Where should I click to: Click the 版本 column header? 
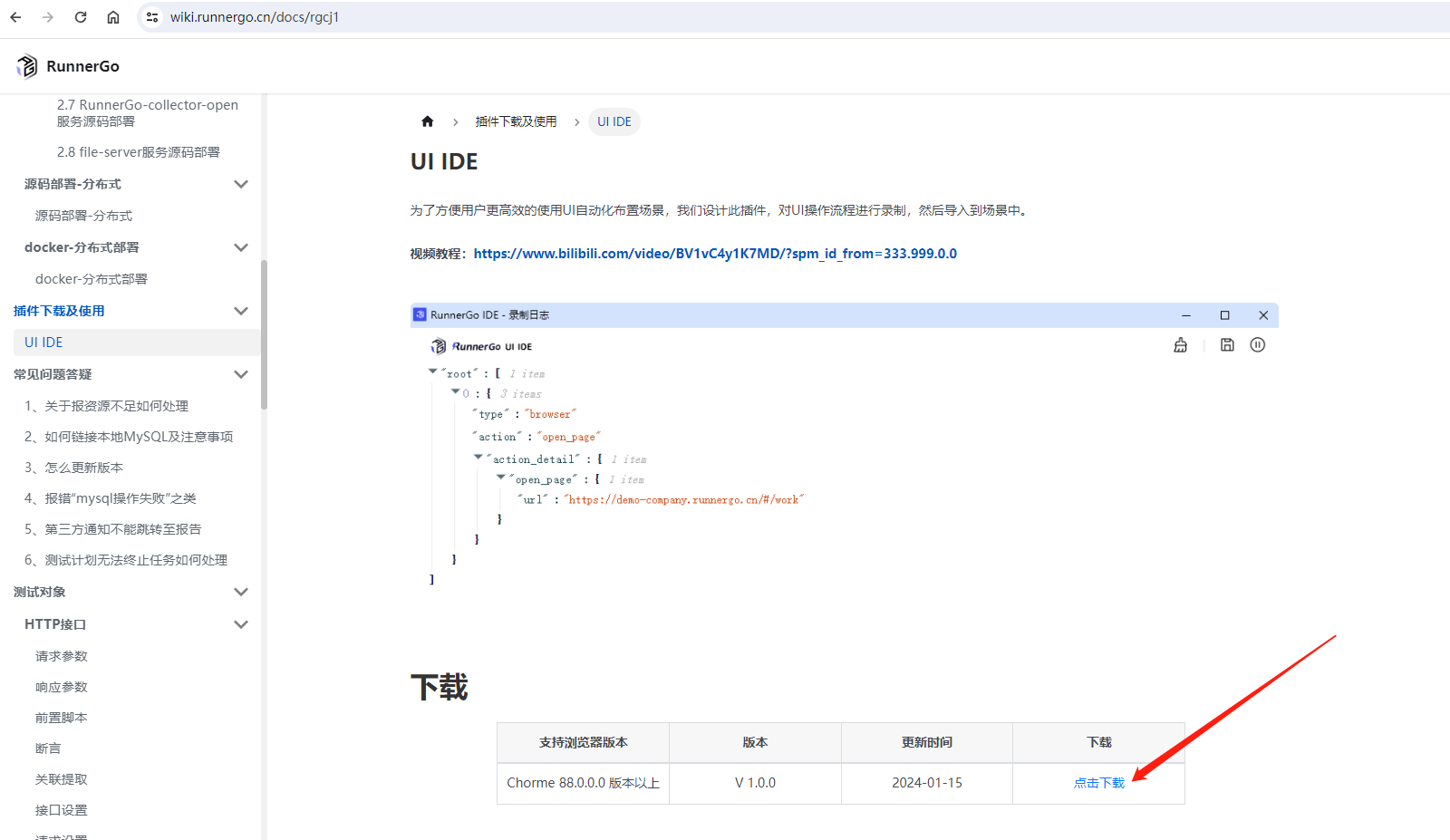click(755, 742)
